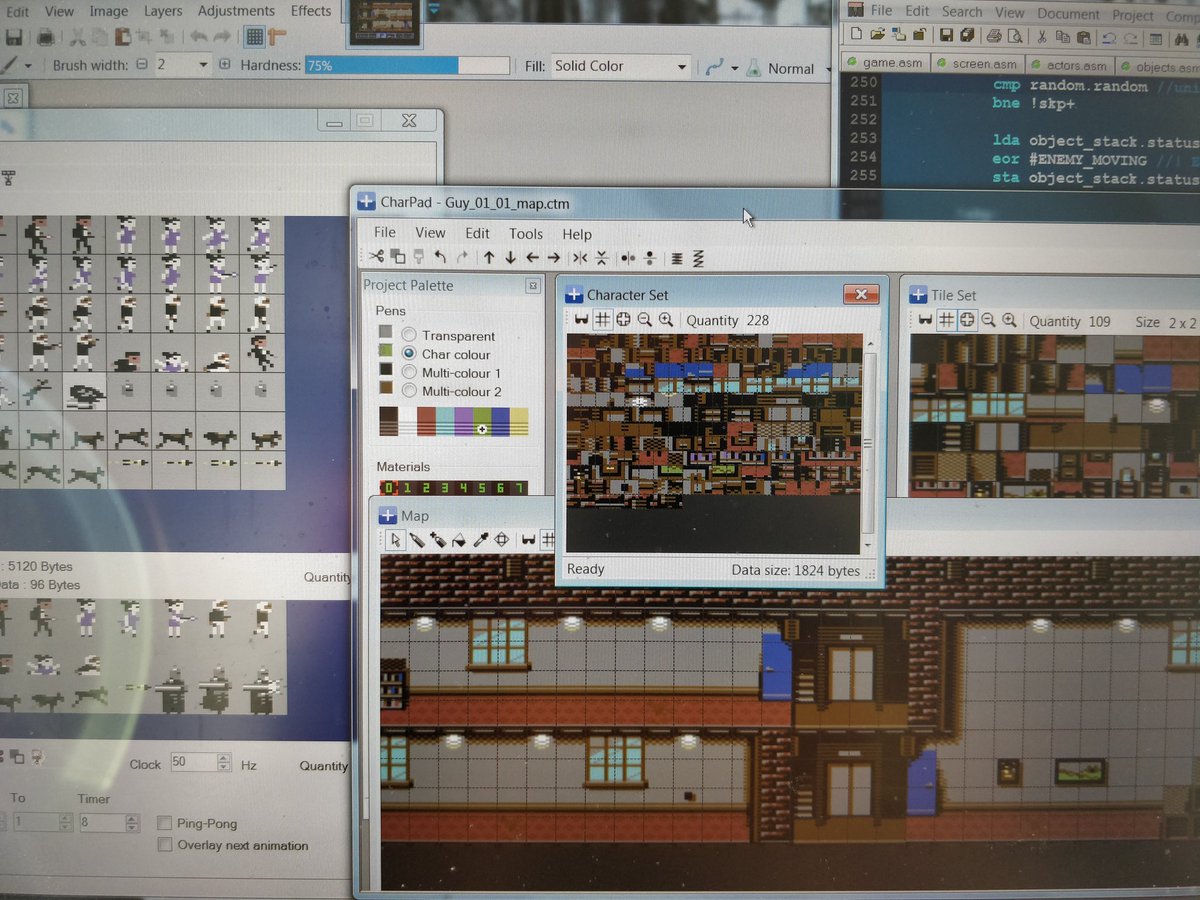Open the Fill Solid Color dropdown
This screenshot has width=1200, height=900.
[x=682, y=67]
